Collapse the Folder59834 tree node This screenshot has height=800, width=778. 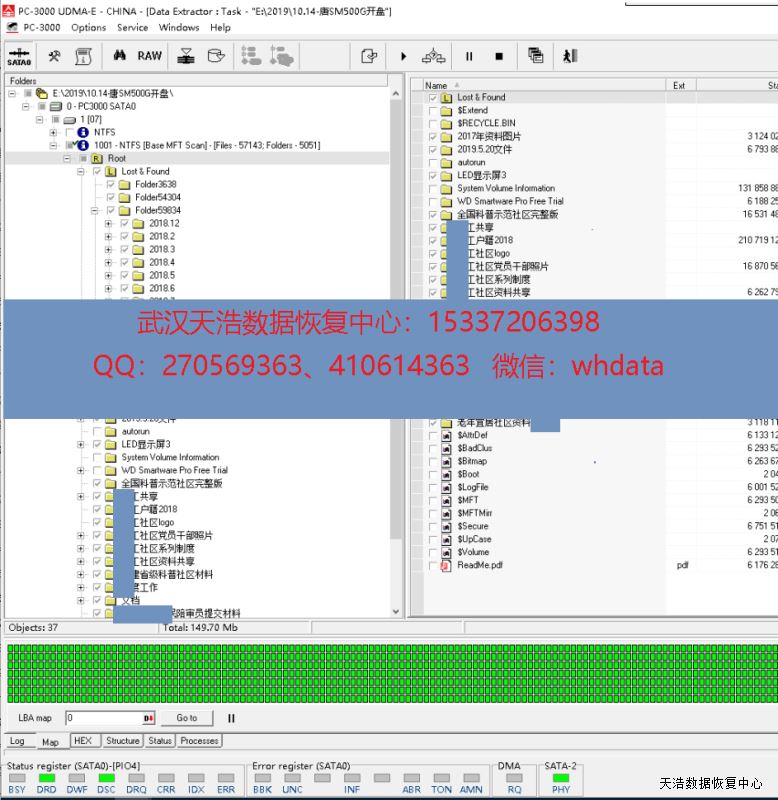click(x=95, y=211)
